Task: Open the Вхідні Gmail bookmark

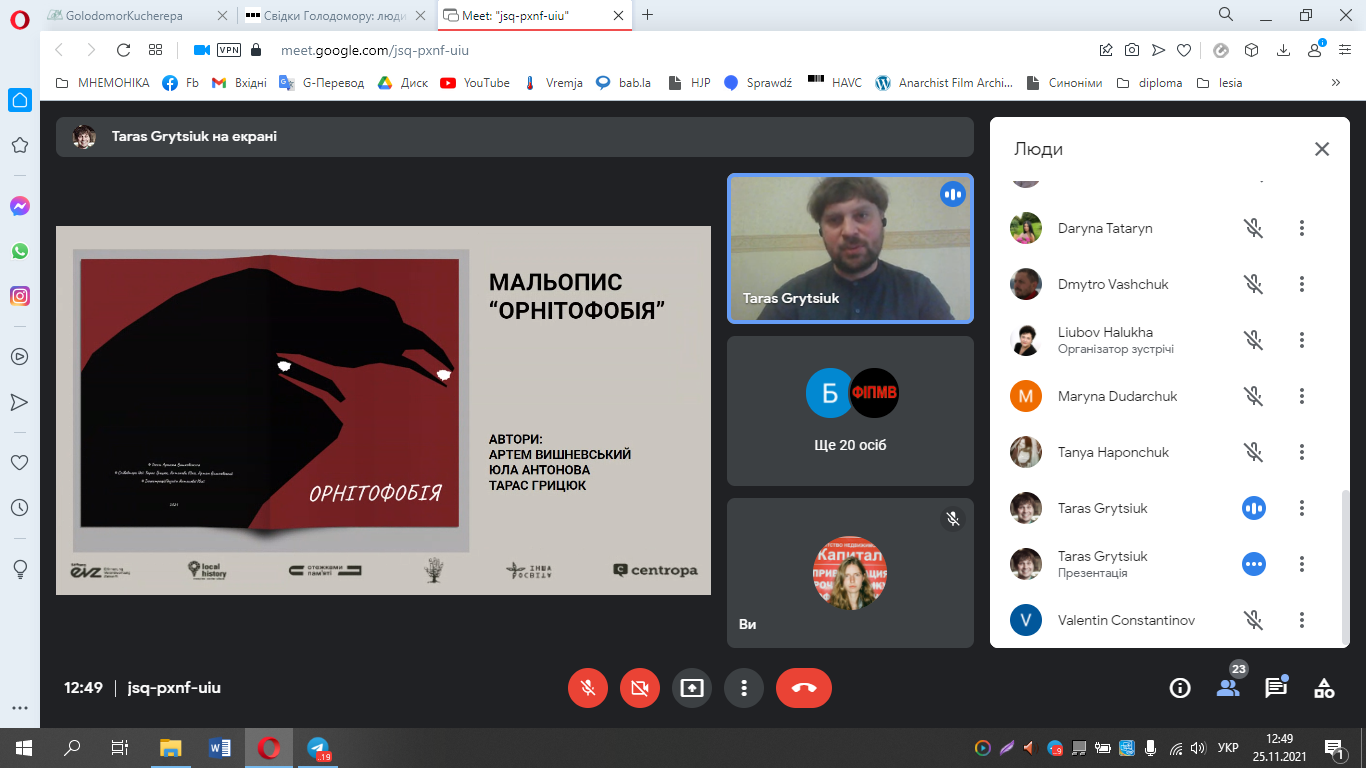Action: [240, 83]
